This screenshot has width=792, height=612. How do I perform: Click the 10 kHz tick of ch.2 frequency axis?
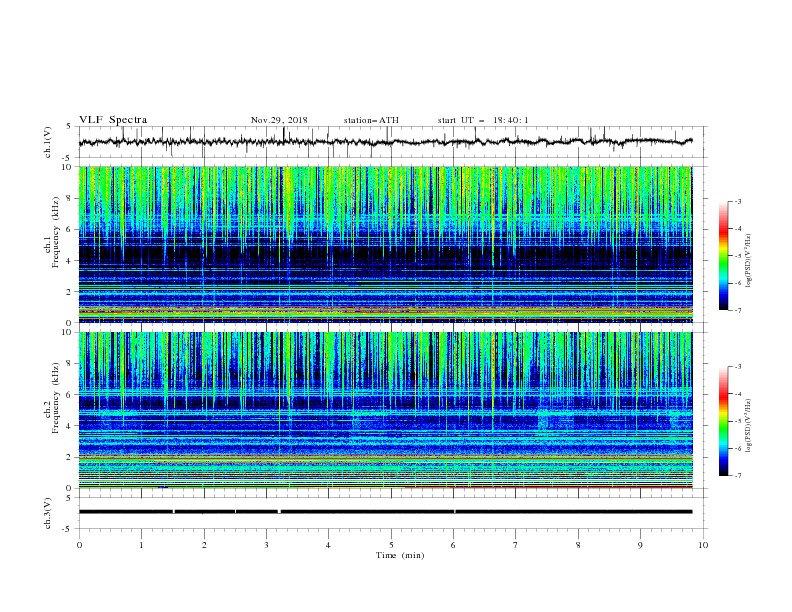click(67, 332)
